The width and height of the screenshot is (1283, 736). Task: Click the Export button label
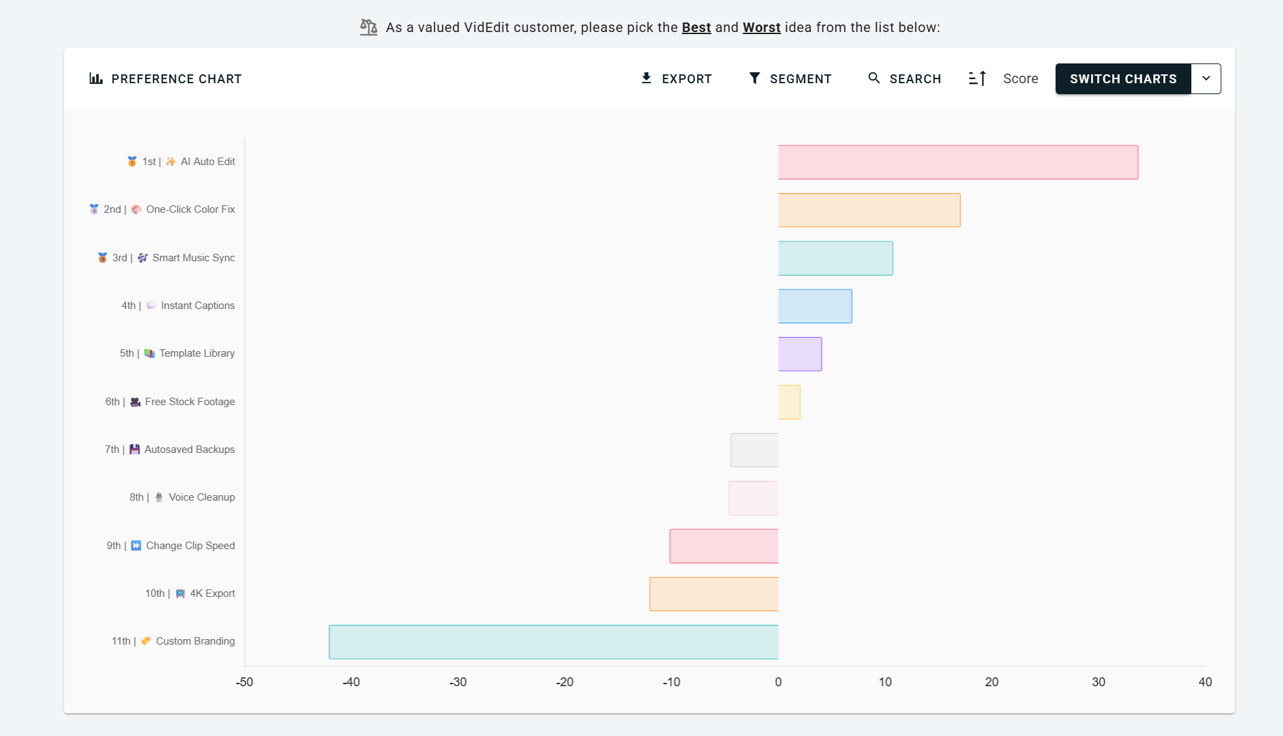coord(687,79)
